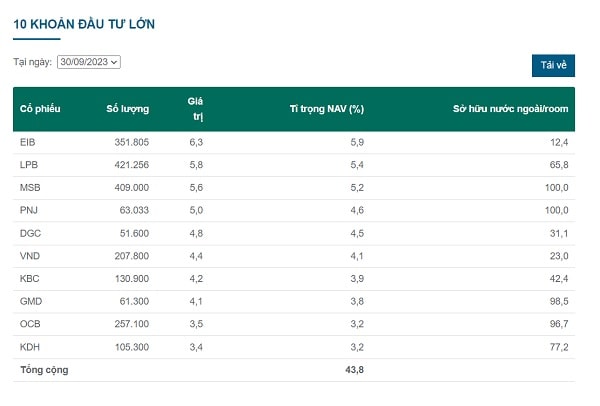Select the KDH stock ticker cell
The width and height of the screenshot is (600, 406).
[29, 347]
